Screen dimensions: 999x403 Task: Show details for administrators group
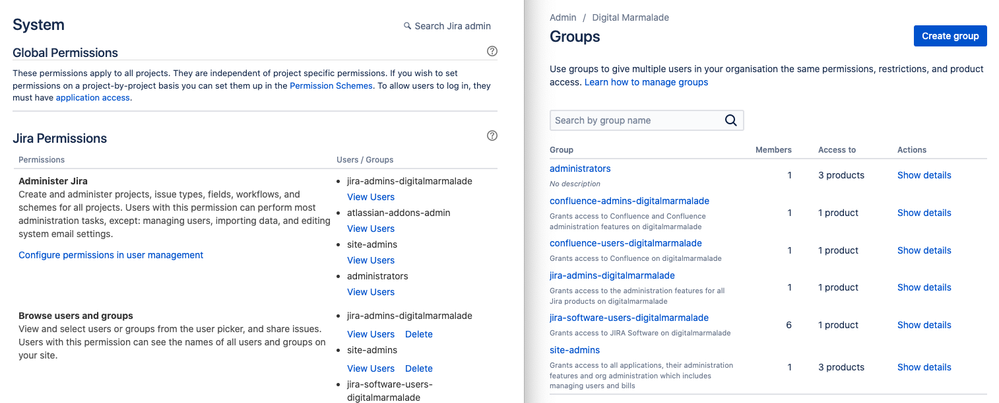click(924, 175)
